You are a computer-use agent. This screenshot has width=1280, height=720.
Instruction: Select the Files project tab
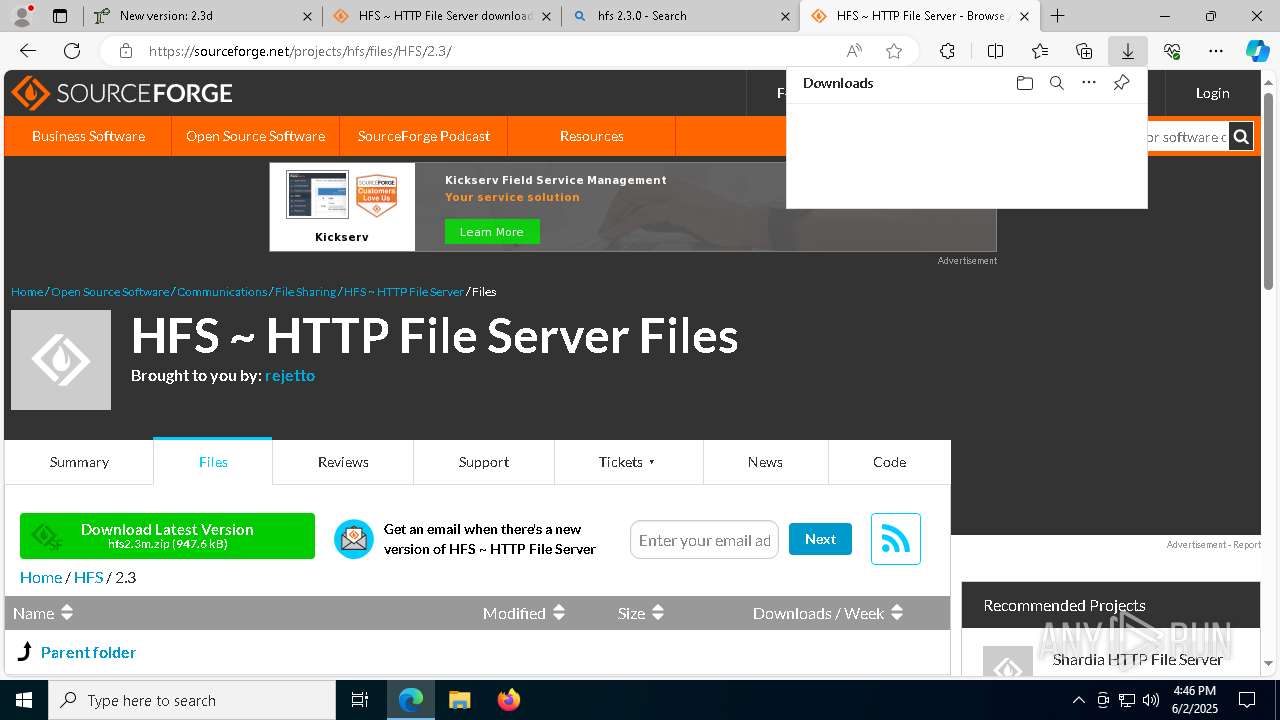pyautogui.click(x=213, y=462)
